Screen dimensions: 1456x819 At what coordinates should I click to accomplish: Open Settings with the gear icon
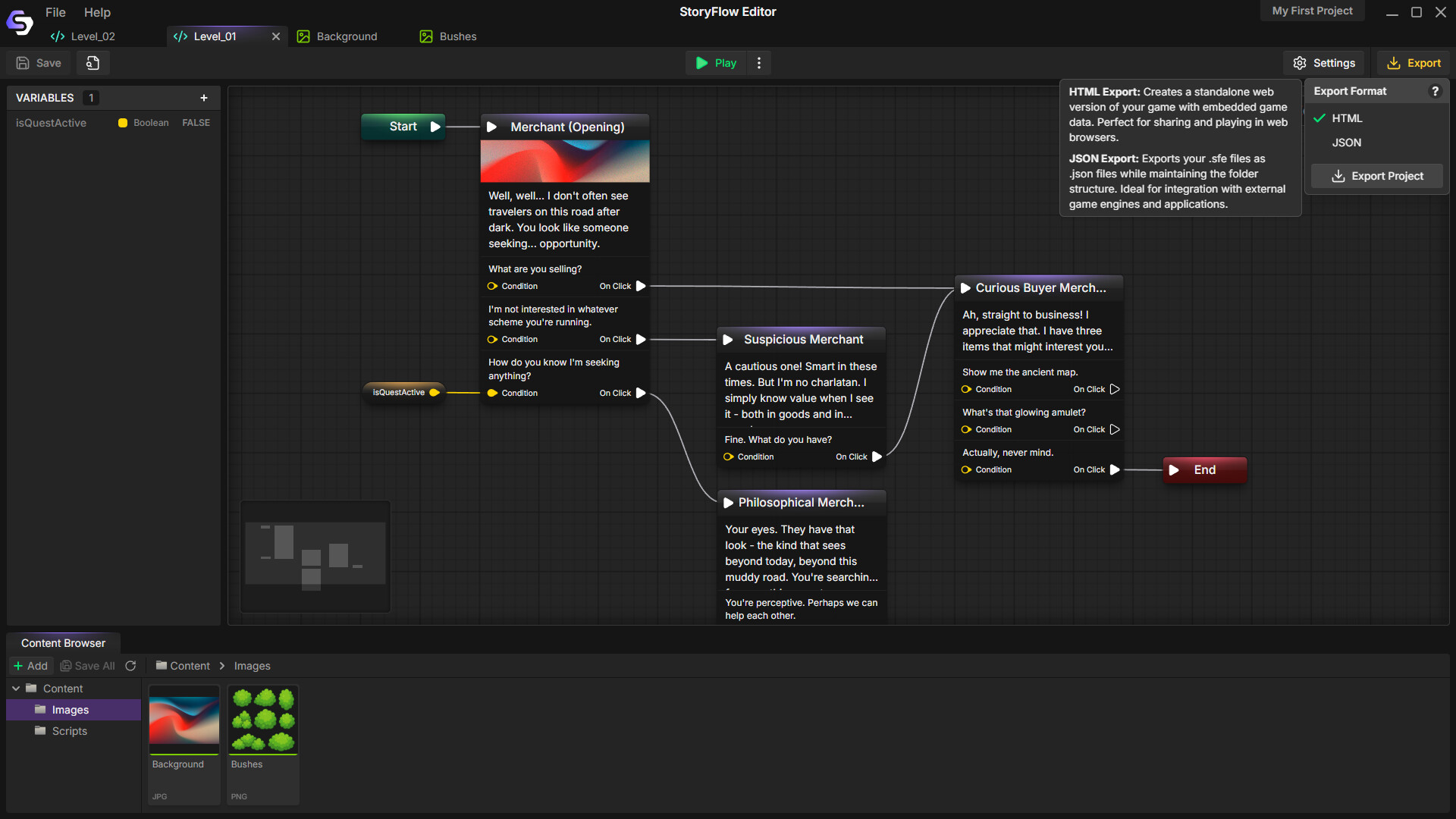point(1323,63)
